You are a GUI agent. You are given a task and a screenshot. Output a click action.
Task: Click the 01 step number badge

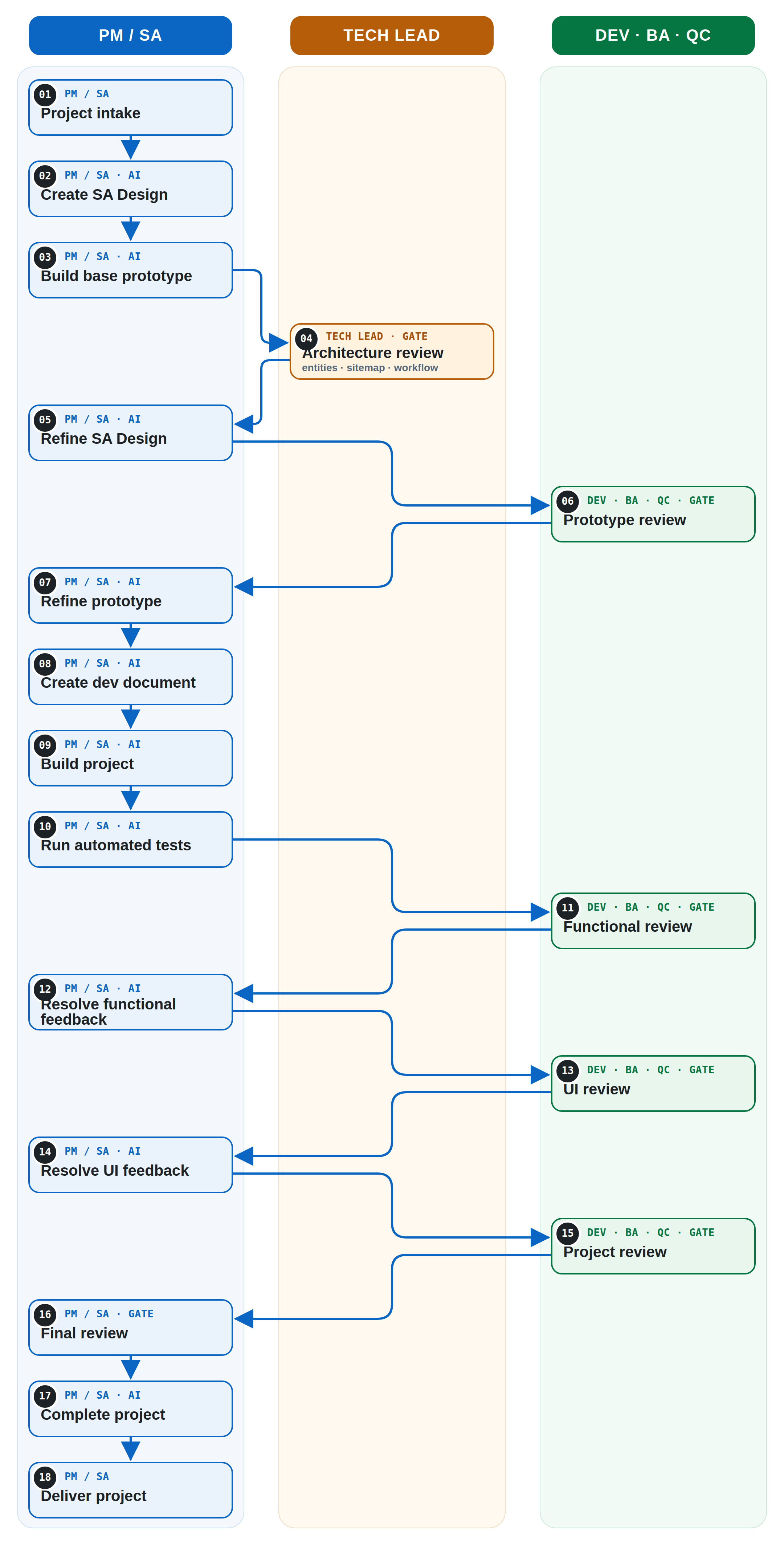pyautogui.click(x=45, y=94)
